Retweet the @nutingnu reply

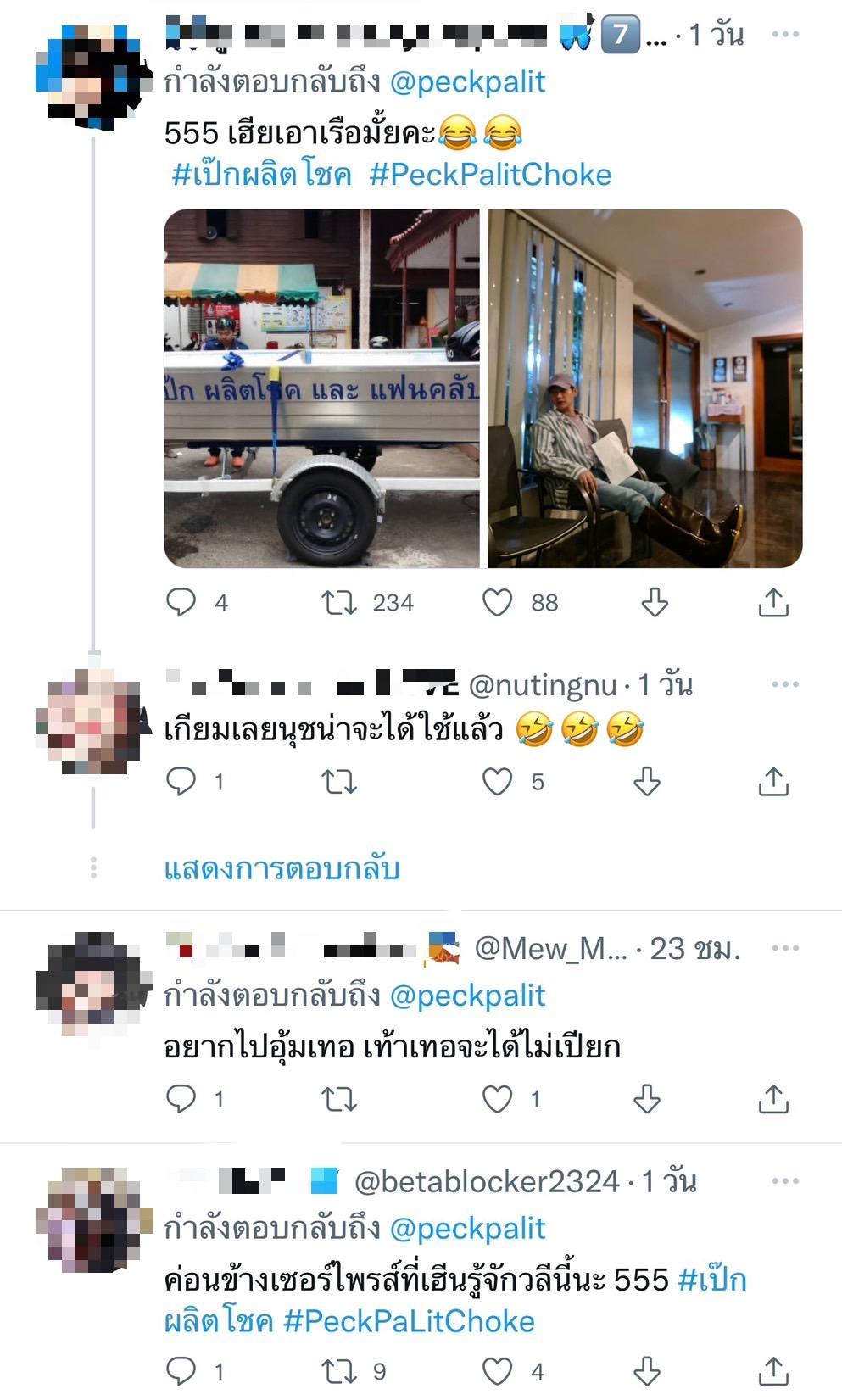(x=339, y=781)
